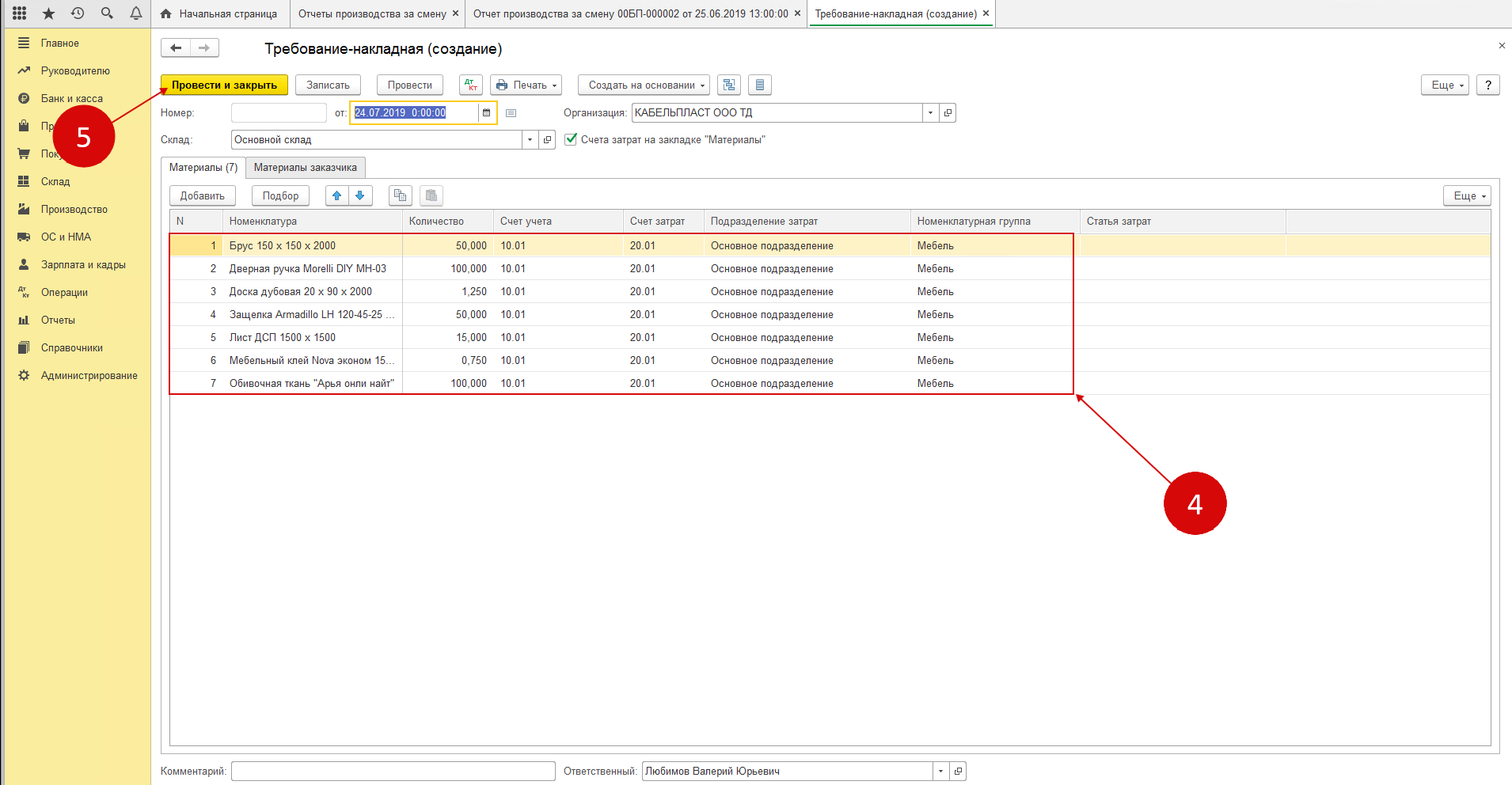This screenshot has width=1512, height=785.
Task: Move row up with blue arrow
Action: pyautogui.click(x=337, y=195)
